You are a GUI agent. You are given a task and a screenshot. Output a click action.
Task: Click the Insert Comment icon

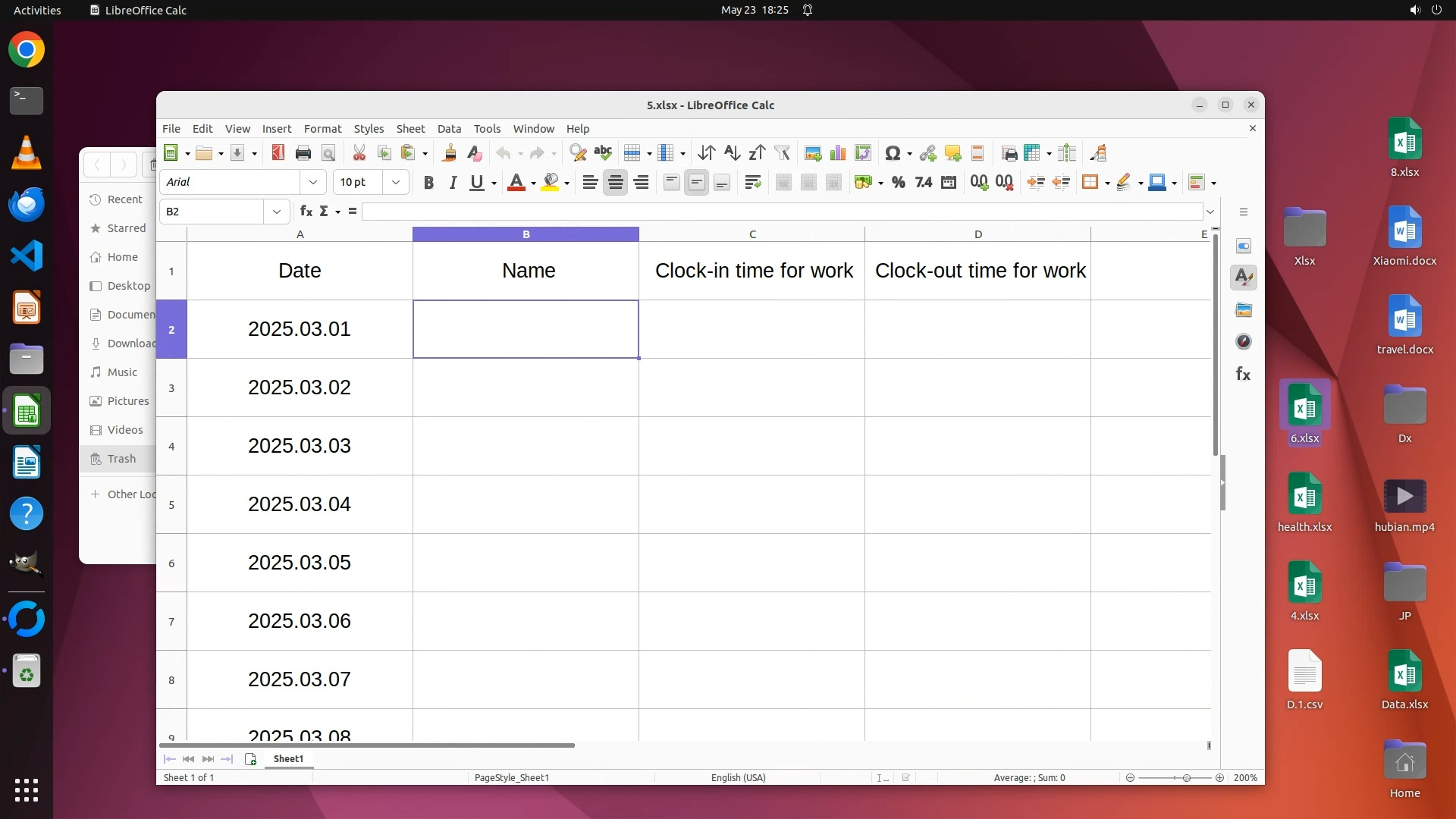pyautogui.click(x=953, y=153)
